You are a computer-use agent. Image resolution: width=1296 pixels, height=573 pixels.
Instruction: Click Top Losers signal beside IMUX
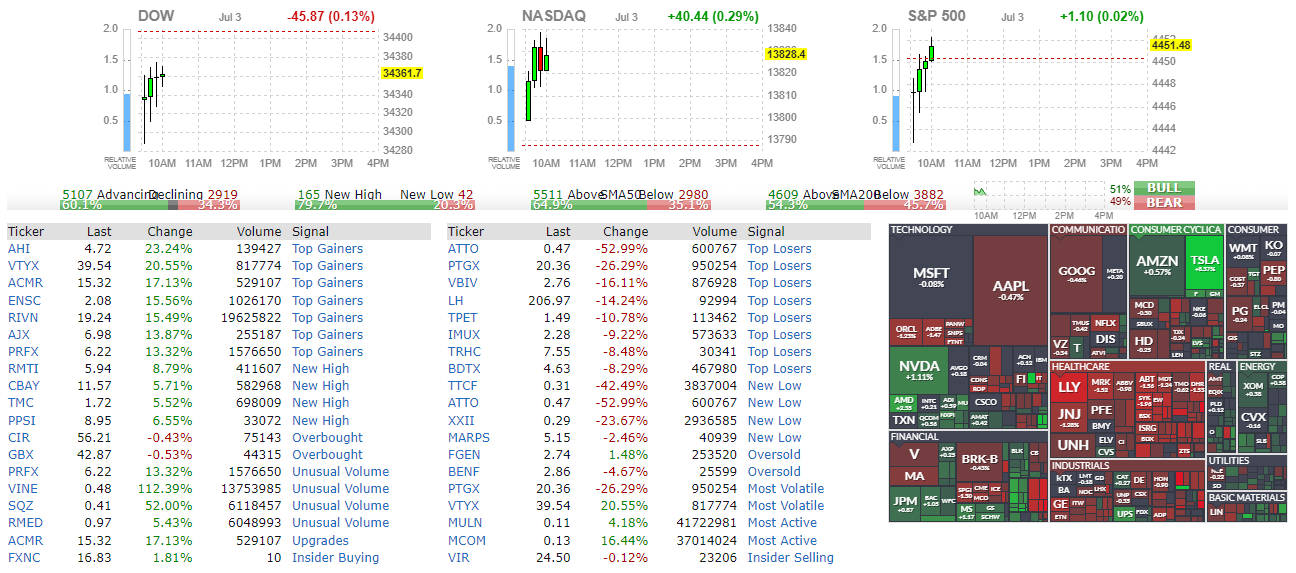point(779,334)
